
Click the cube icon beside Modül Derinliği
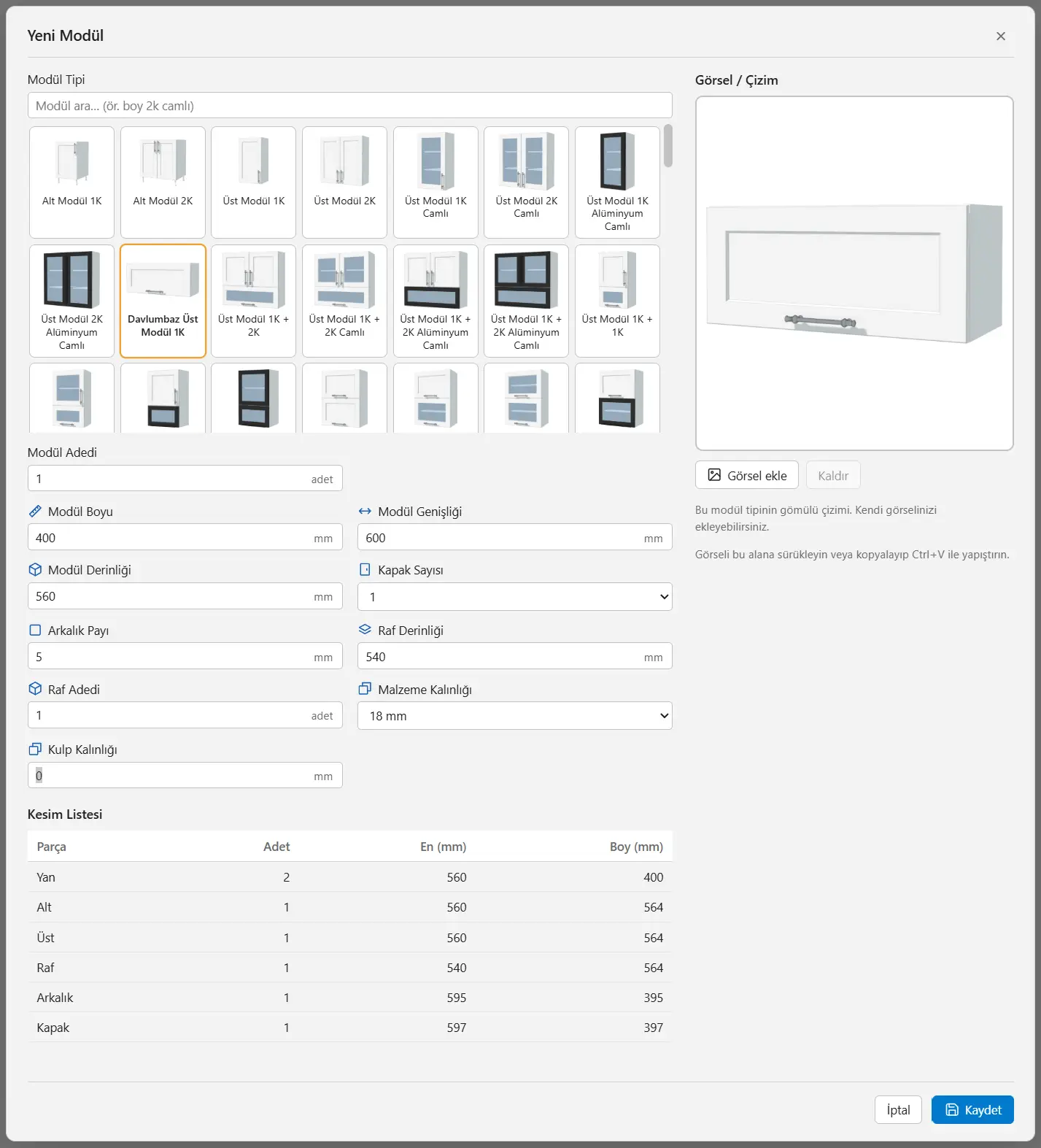35,570
